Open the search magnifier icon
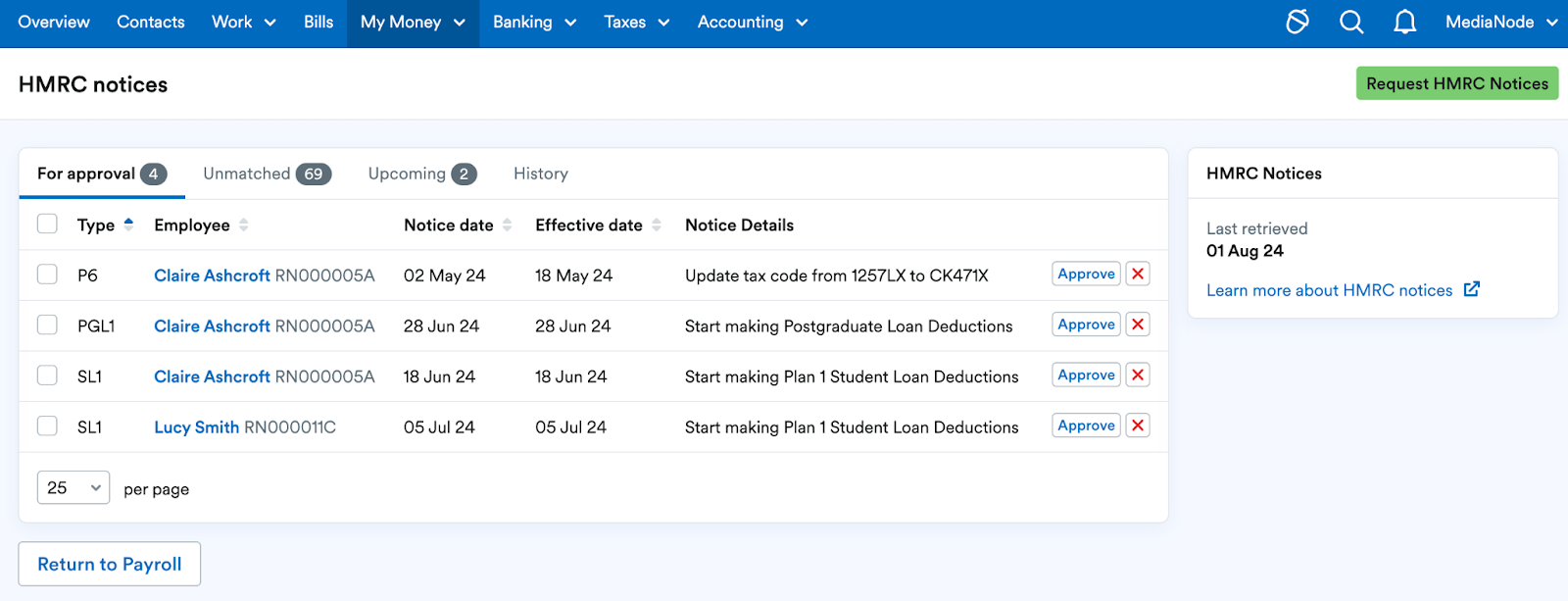The height and width of the screenshot is (601, 1568). 1351,22
